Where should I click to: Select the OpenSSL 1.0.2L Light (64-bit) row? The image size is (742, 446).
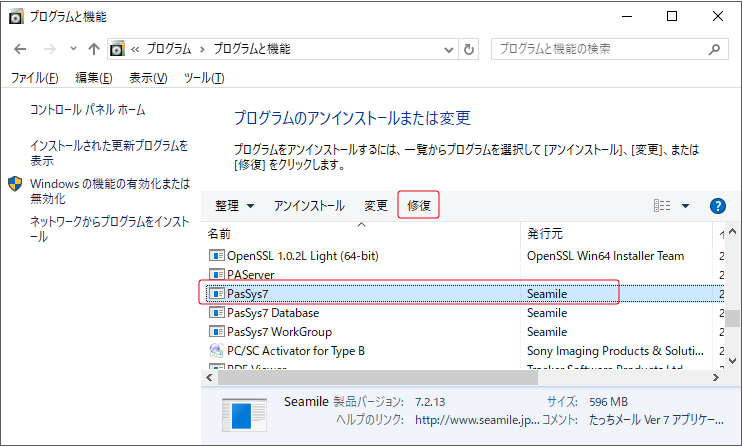click(464, 256)
